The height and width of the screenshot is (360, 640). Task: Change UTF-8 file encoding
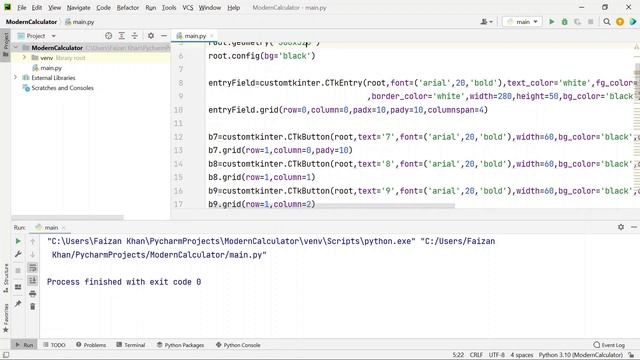click(x=497, y=355)
